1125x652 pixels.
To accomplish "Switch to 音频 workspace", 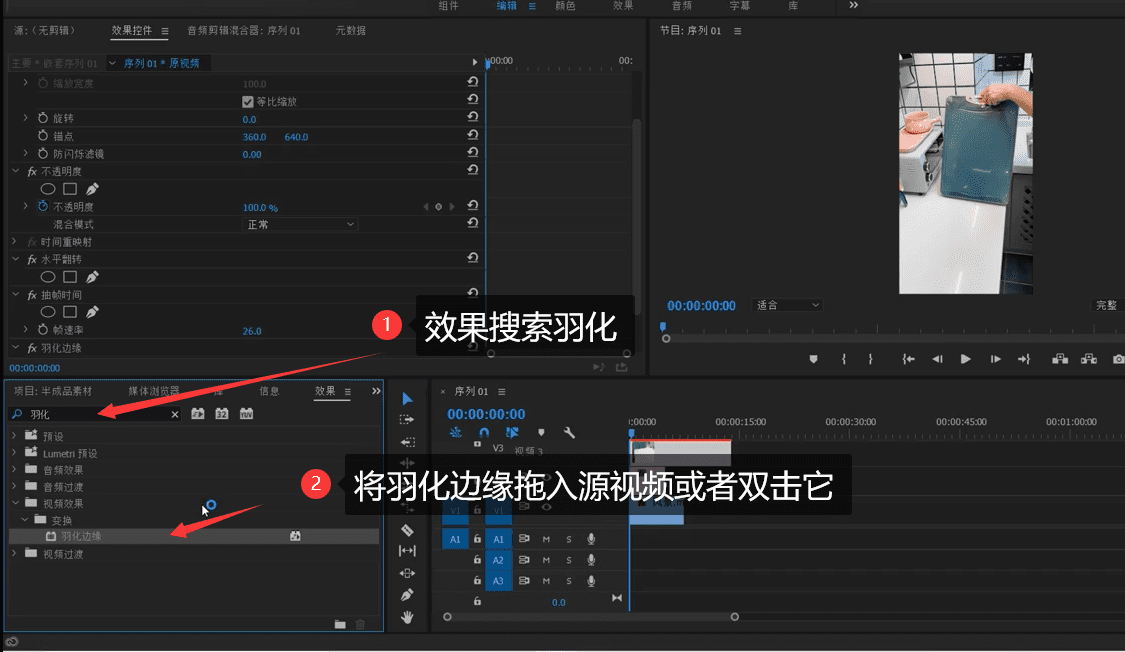I will tap(682, 6).
